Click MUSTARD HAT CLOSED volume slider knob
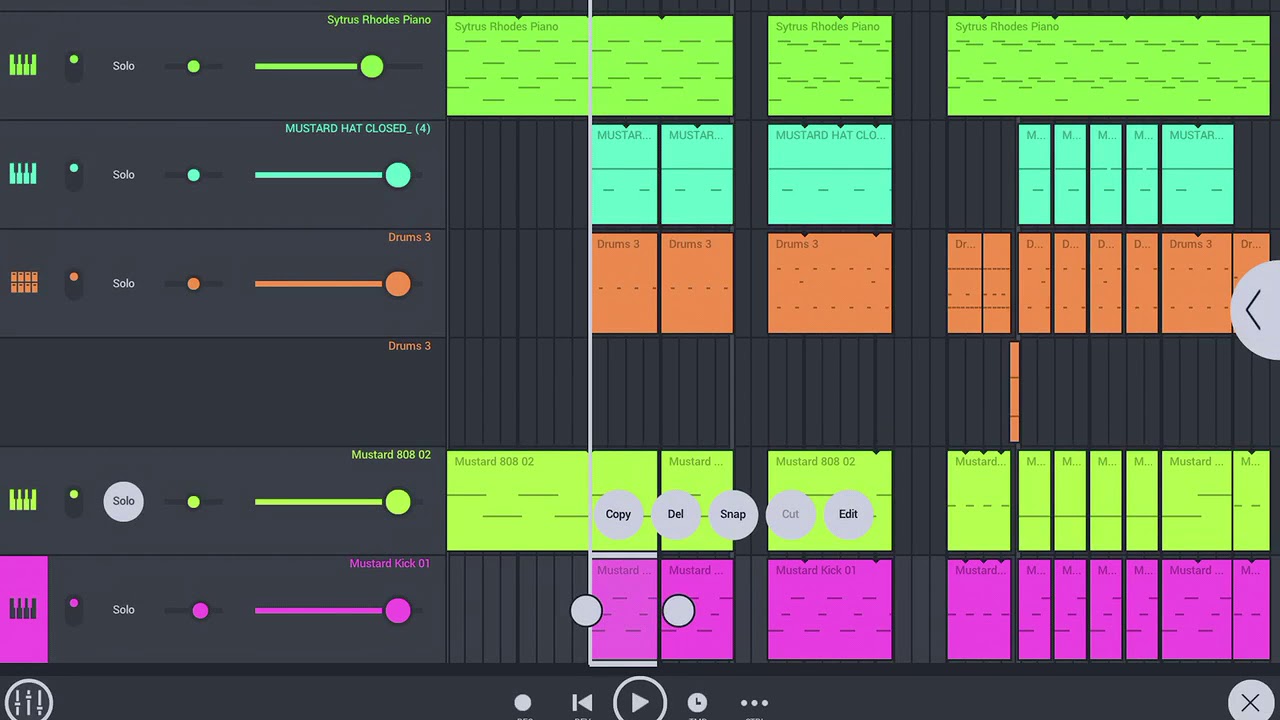Image resolution: width=1280 pixels, height=720 pixels. tap(397, 176)
